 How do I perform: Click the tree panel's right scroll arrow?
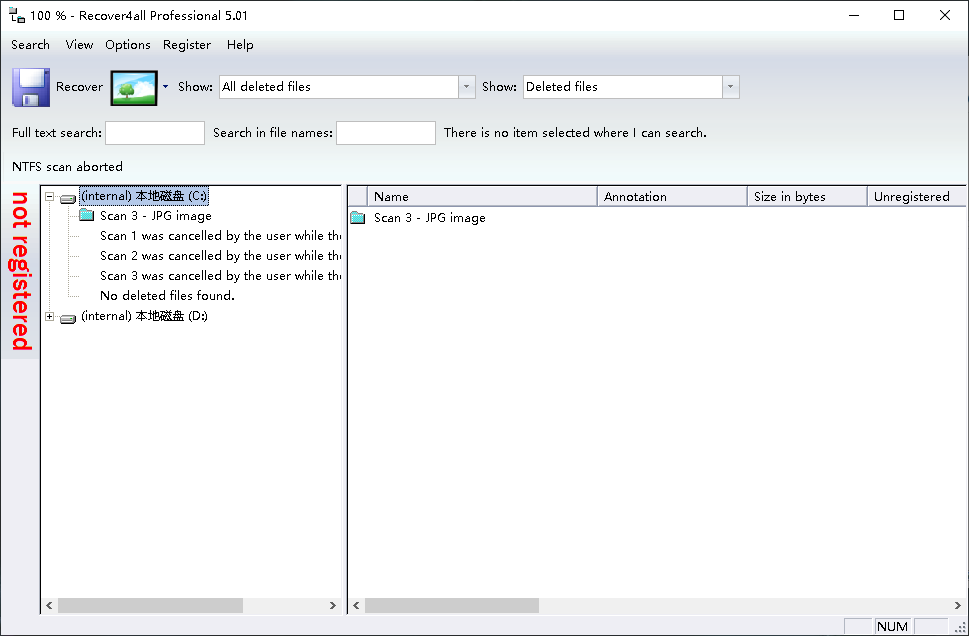(x=332, y=606)
